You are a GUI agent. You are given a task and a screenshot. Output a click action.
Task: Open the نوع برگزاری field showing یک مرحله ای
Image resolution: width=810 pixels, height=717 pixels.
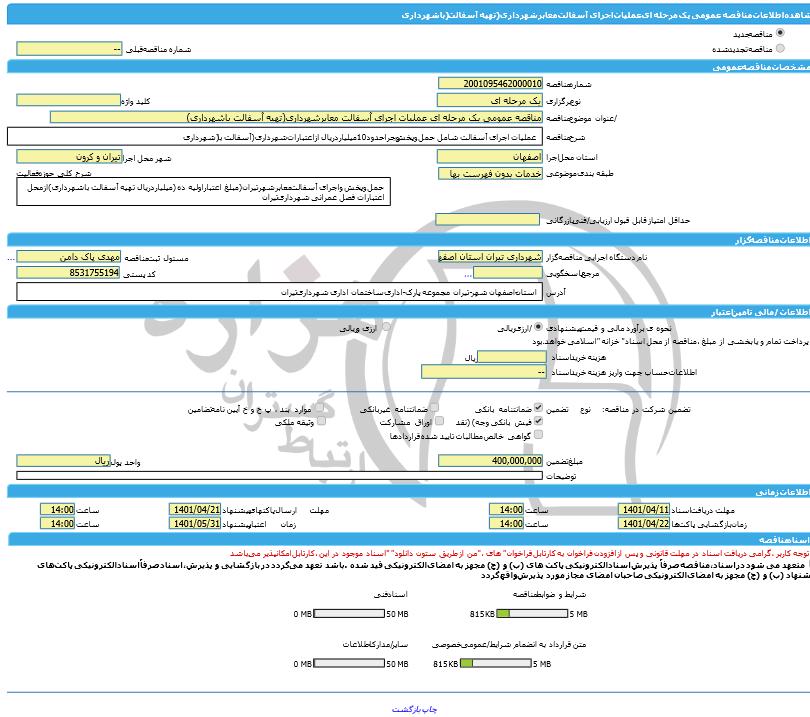tap(490, 101)
